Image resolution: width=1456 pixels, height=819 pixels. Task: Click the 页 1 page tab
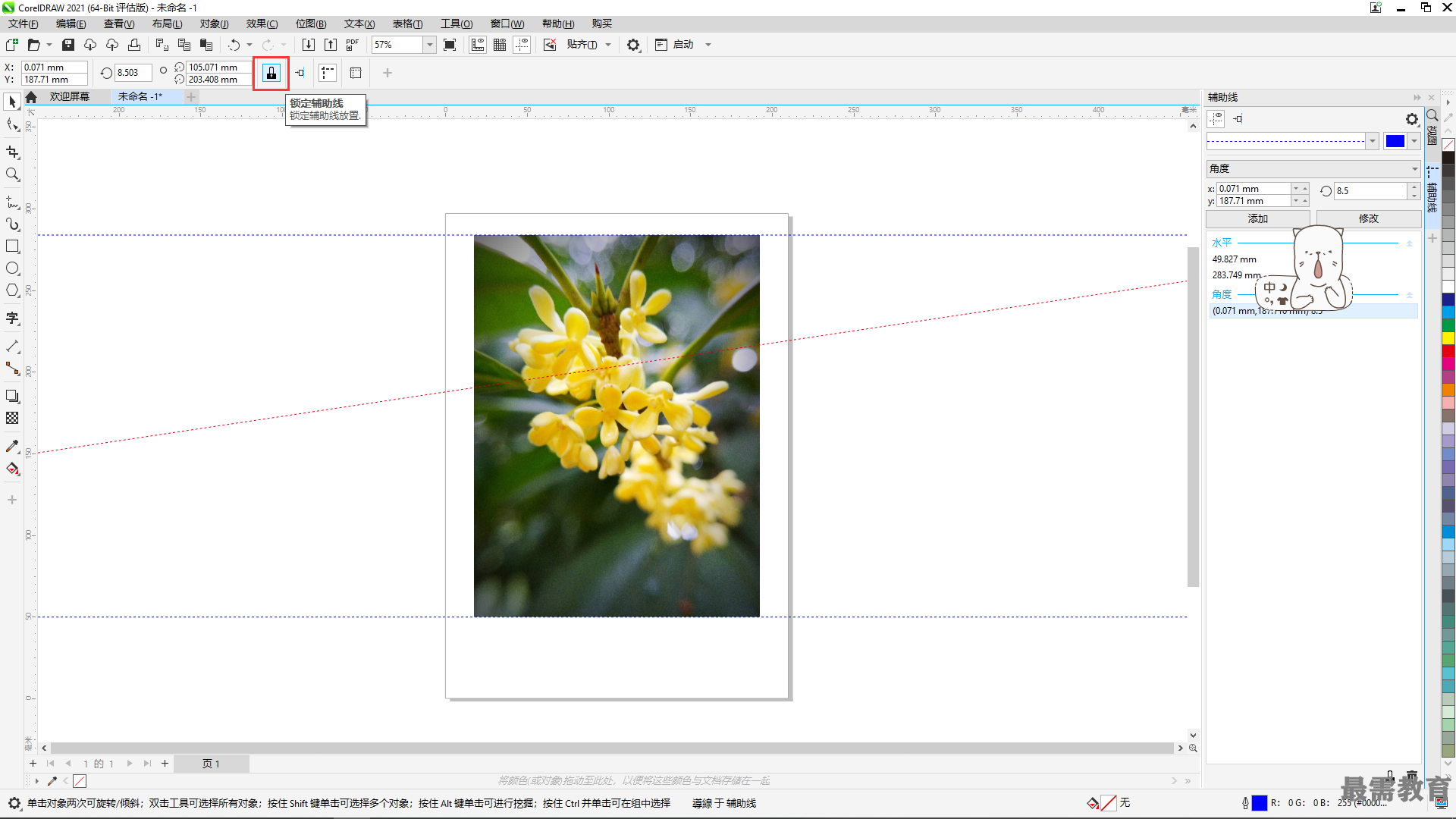tap(211, 764)
